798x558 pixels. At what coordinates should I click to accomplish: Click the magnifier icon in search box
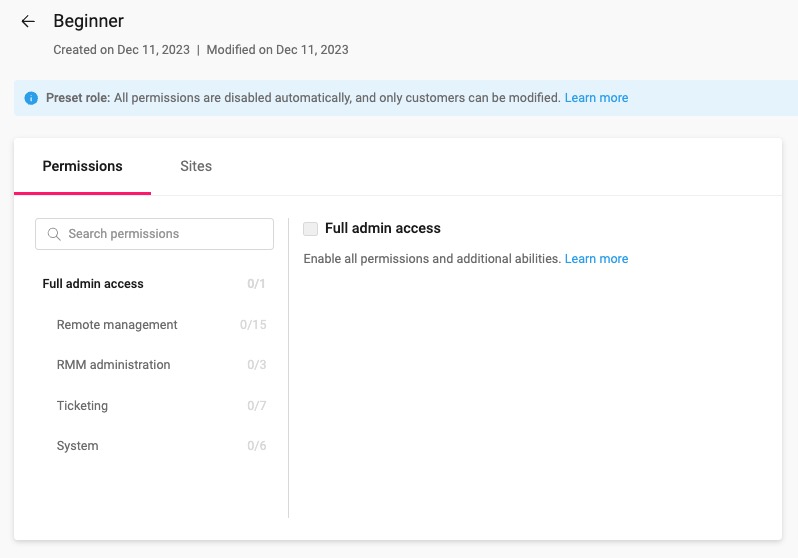(54, 234)
